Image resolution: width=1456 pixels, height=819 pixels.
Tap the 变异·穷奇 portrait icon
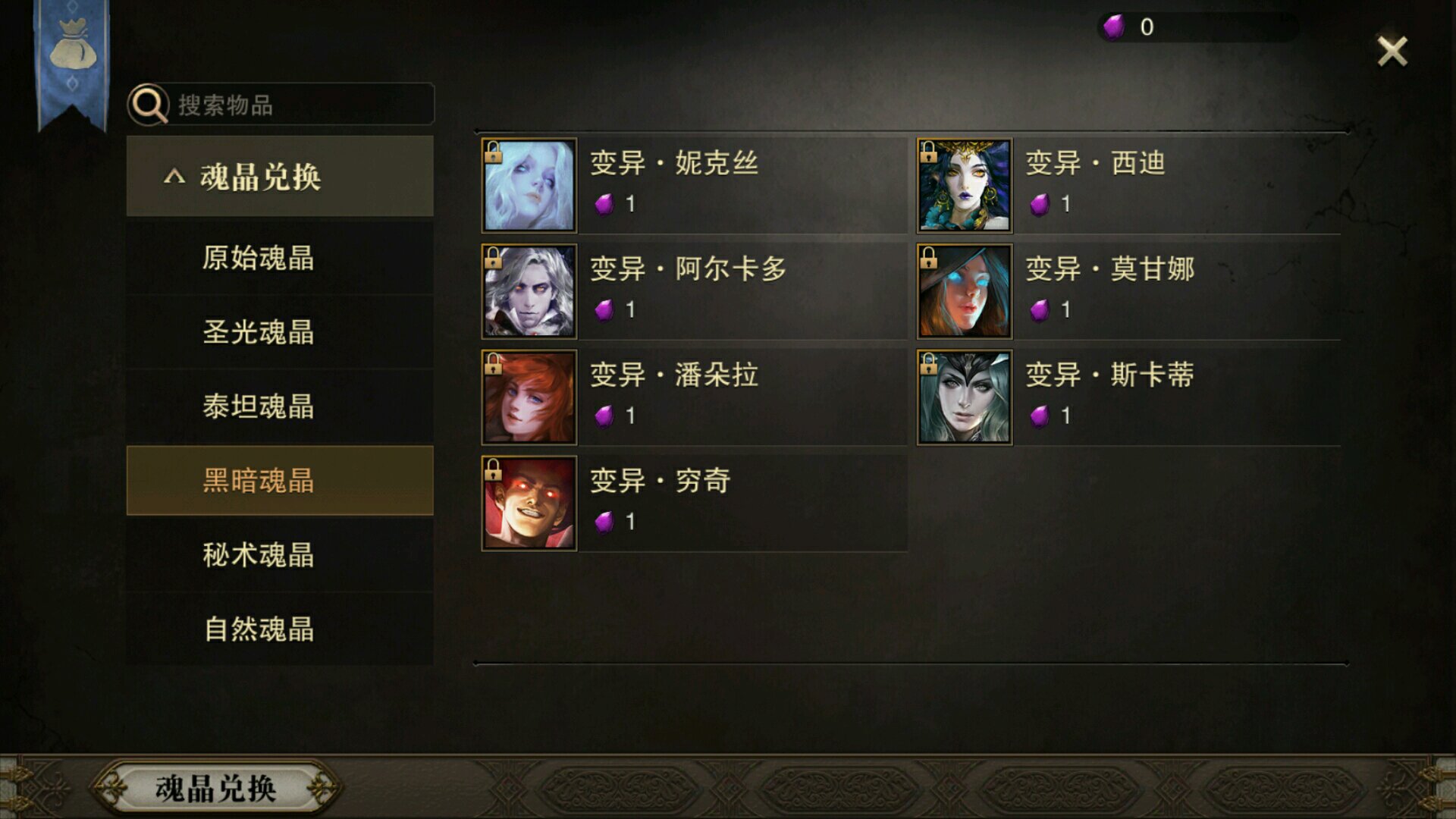[529, 504]
